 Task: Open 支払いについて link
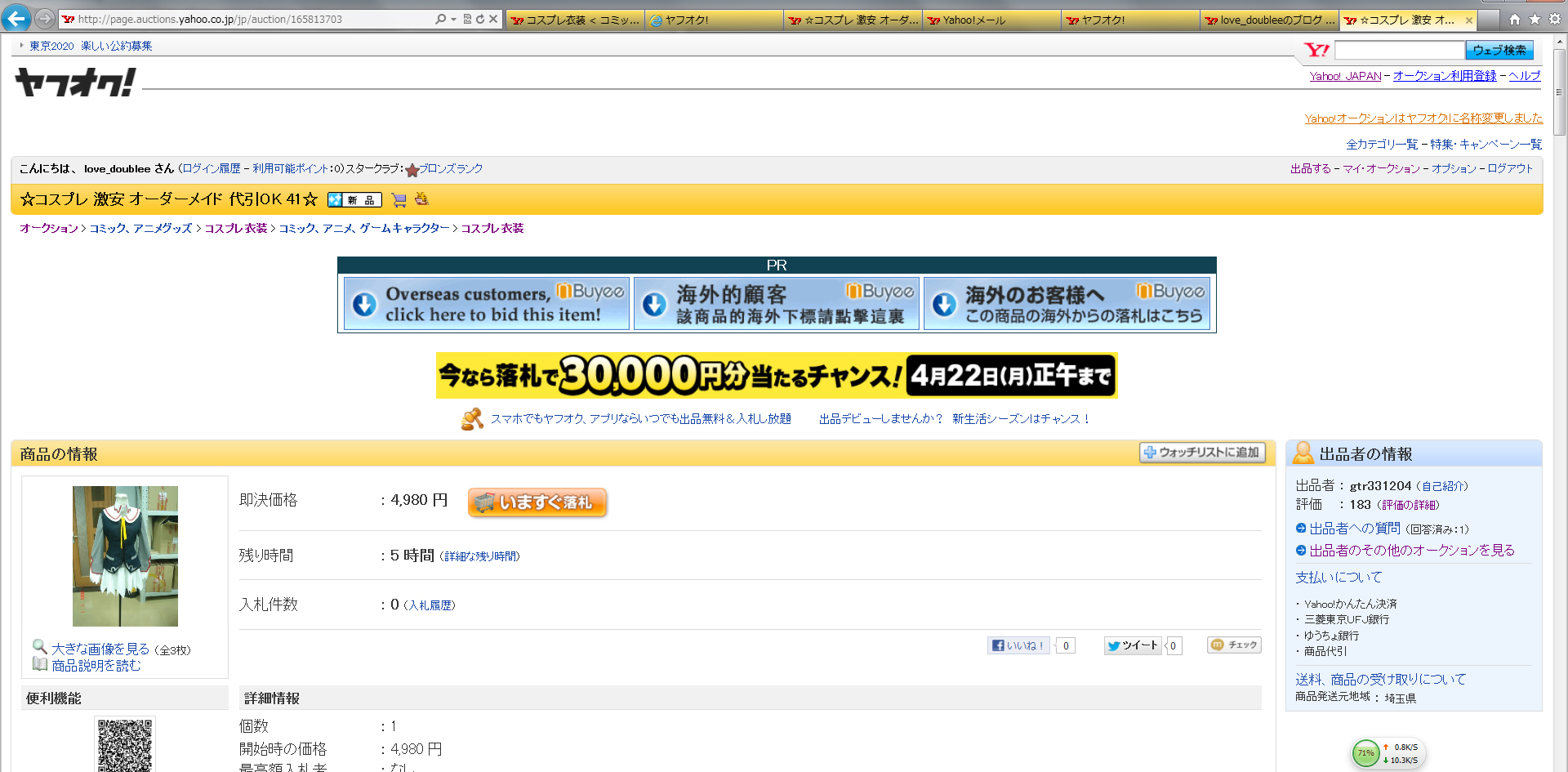point(1339,577)
